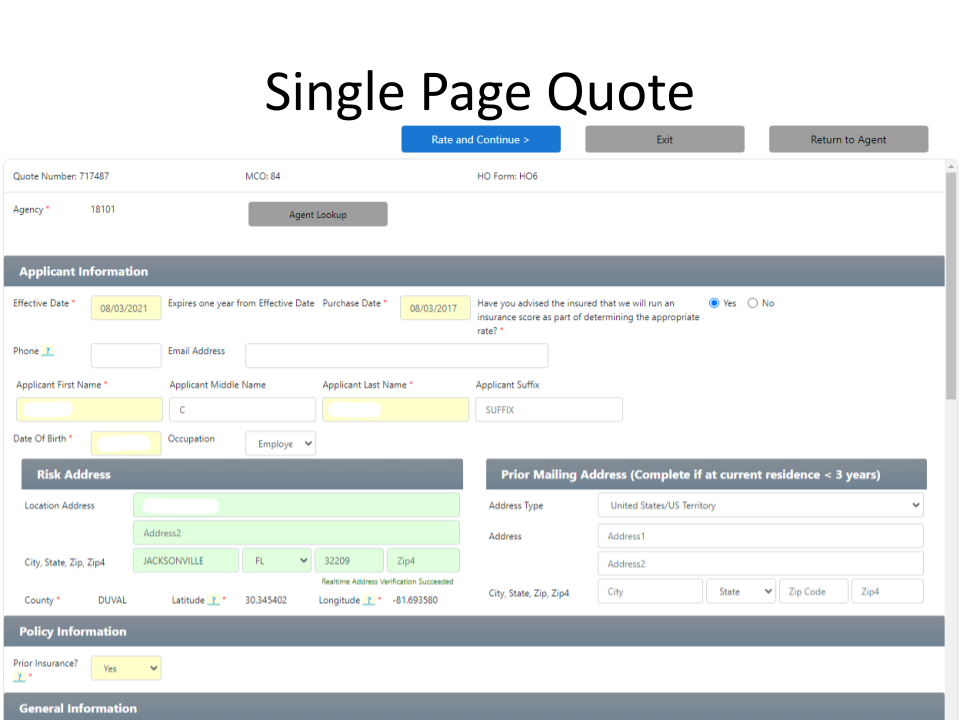Click the Rate and Continue button
960x720 pixels.
coord(481,140)
